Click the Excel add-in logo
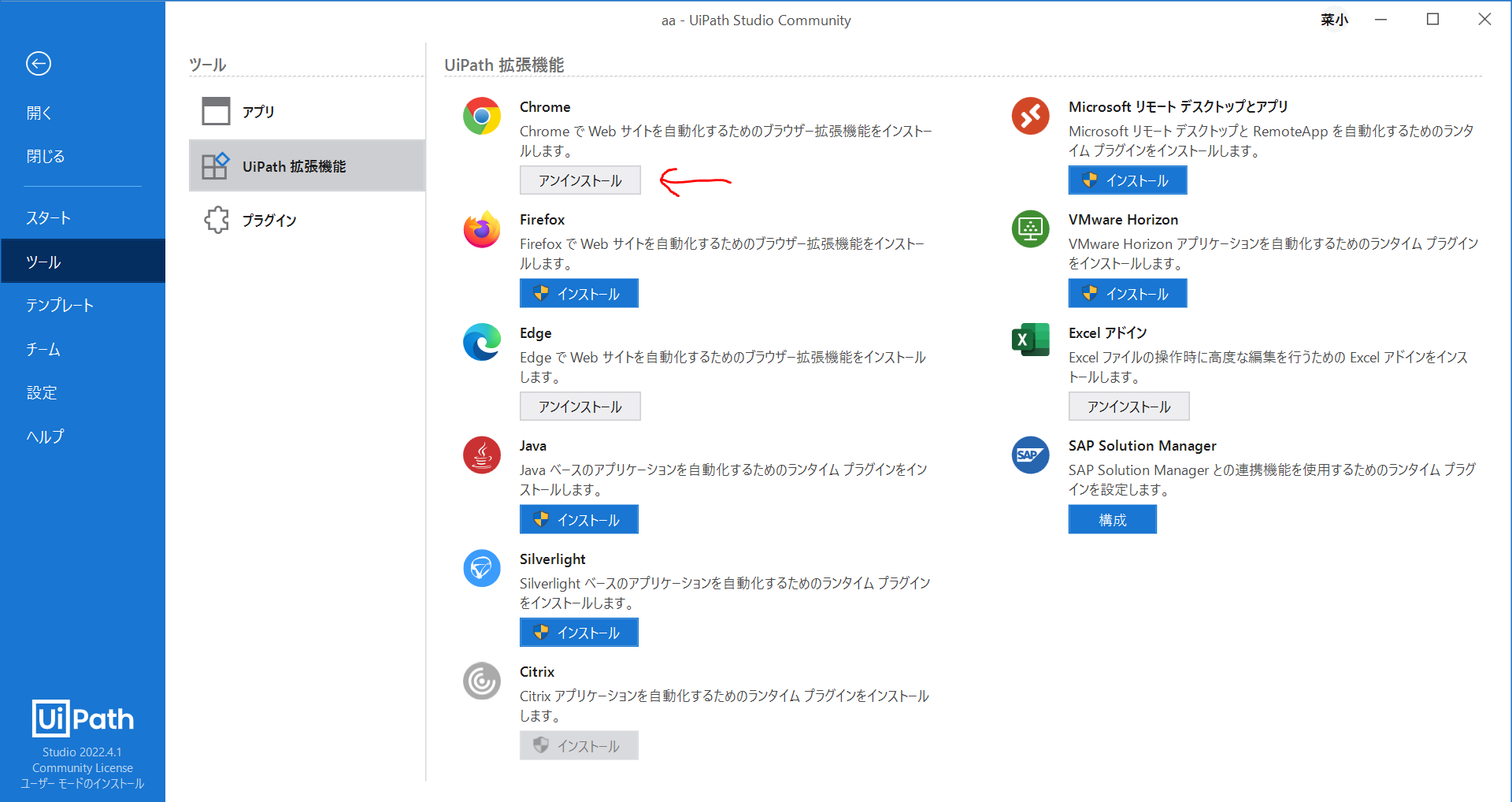This screenshot has height=802, width=1512. click(x=1031, y=340)
